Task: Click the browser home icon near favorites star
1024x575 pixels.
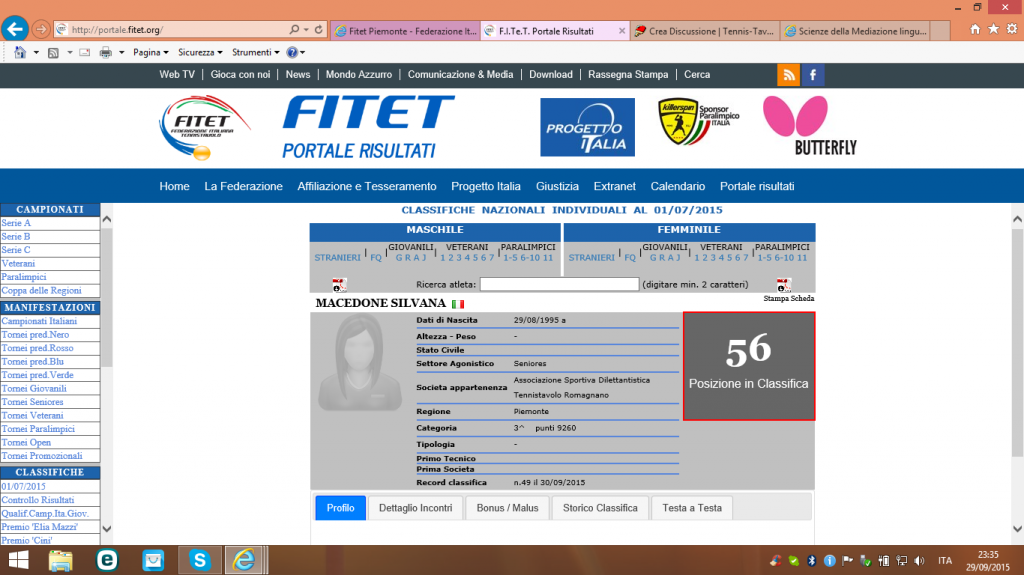Action: click(975, 29)
